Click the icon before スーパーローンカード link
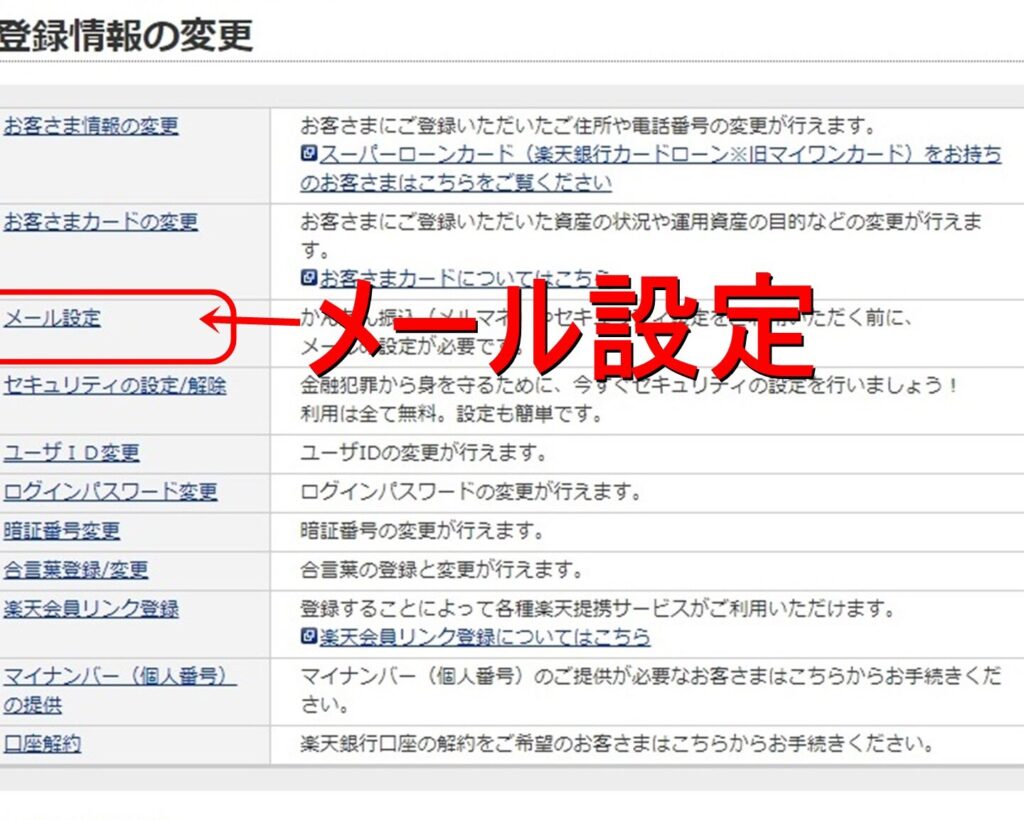Screen dimensions: 1024x820 309,155
